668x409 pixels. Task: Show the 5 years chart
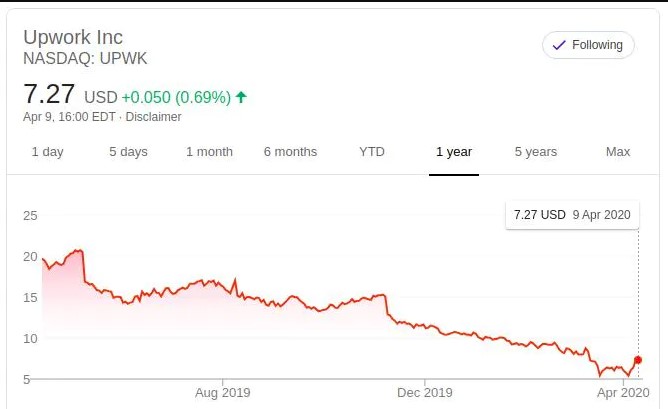tap(536, 152)
